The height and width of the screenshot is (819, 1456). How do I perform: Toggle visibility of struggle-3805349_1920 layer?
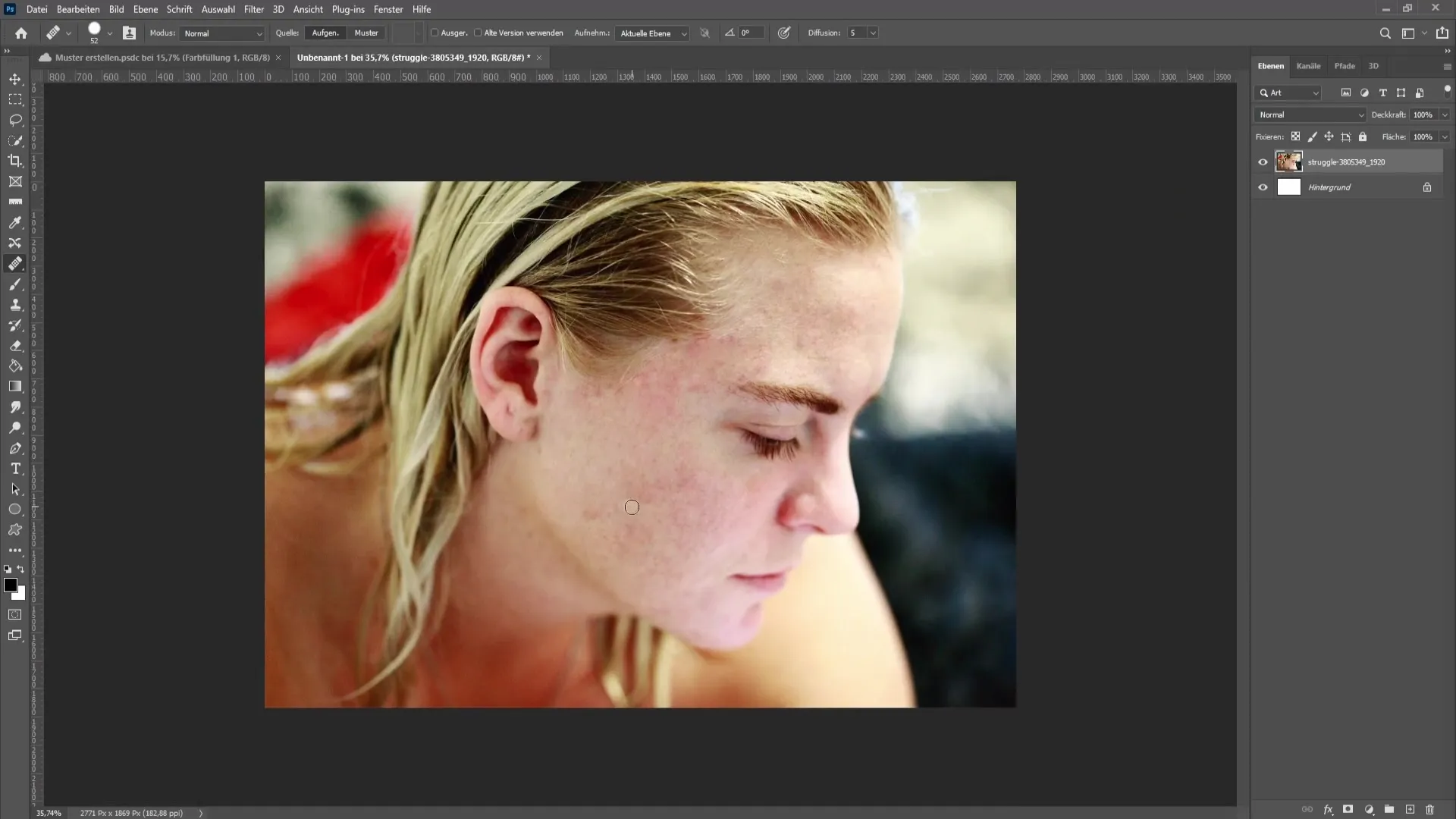coord(1263,161)
